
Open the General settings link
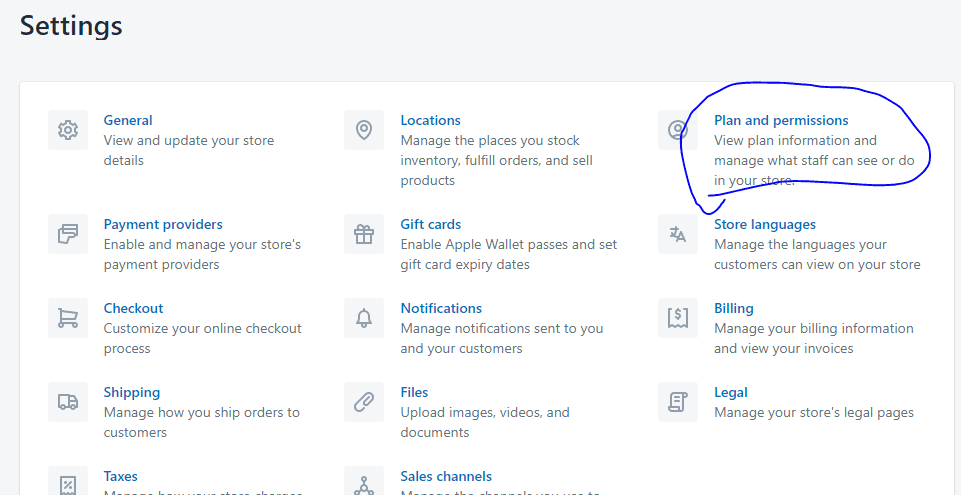pos(128,120)
